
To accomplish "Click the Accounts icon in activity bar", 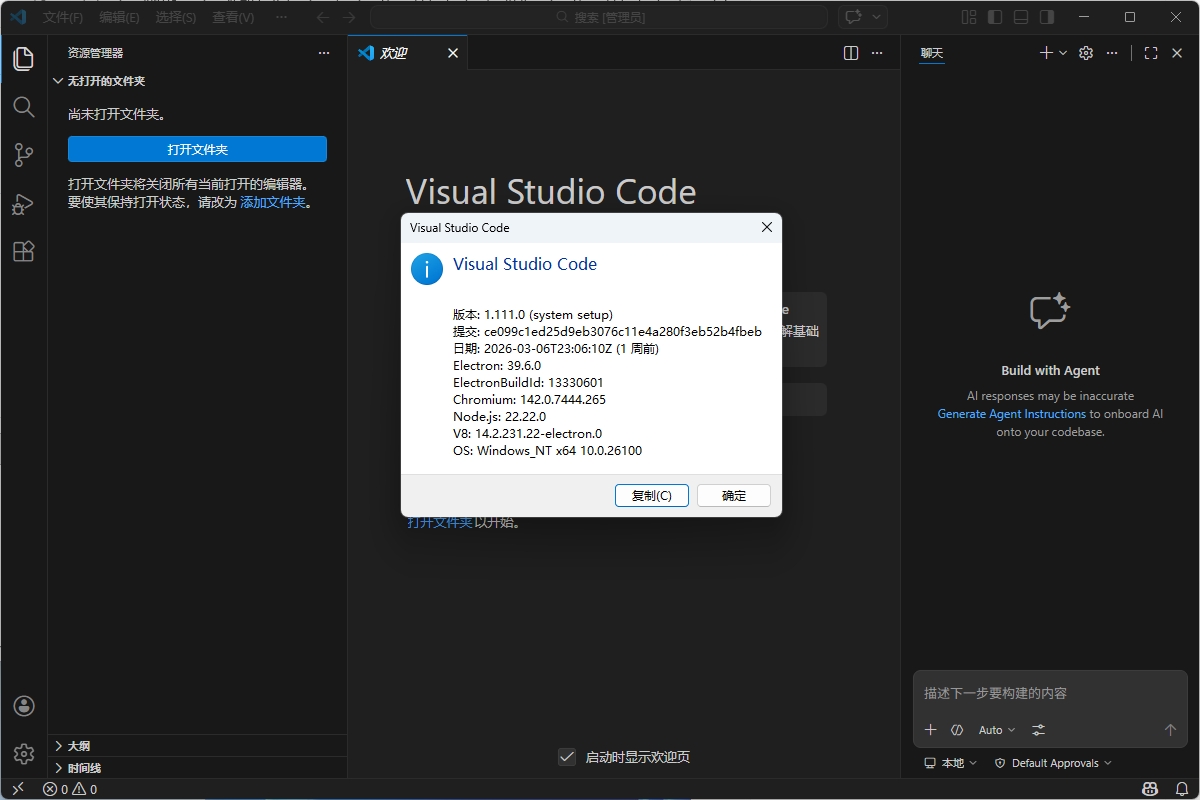I will (x=24, y=705).
